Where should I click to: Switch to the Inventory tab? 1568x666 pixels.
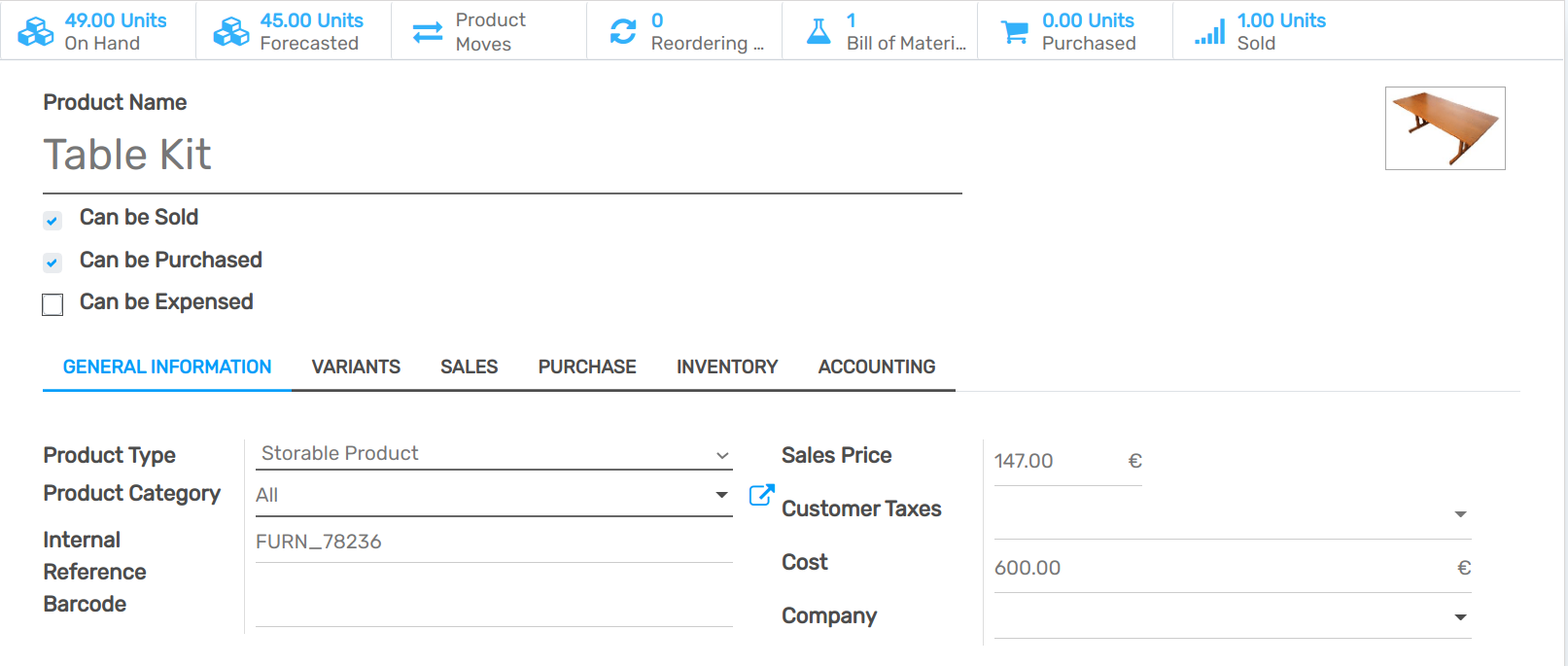(x=727, y=367)
